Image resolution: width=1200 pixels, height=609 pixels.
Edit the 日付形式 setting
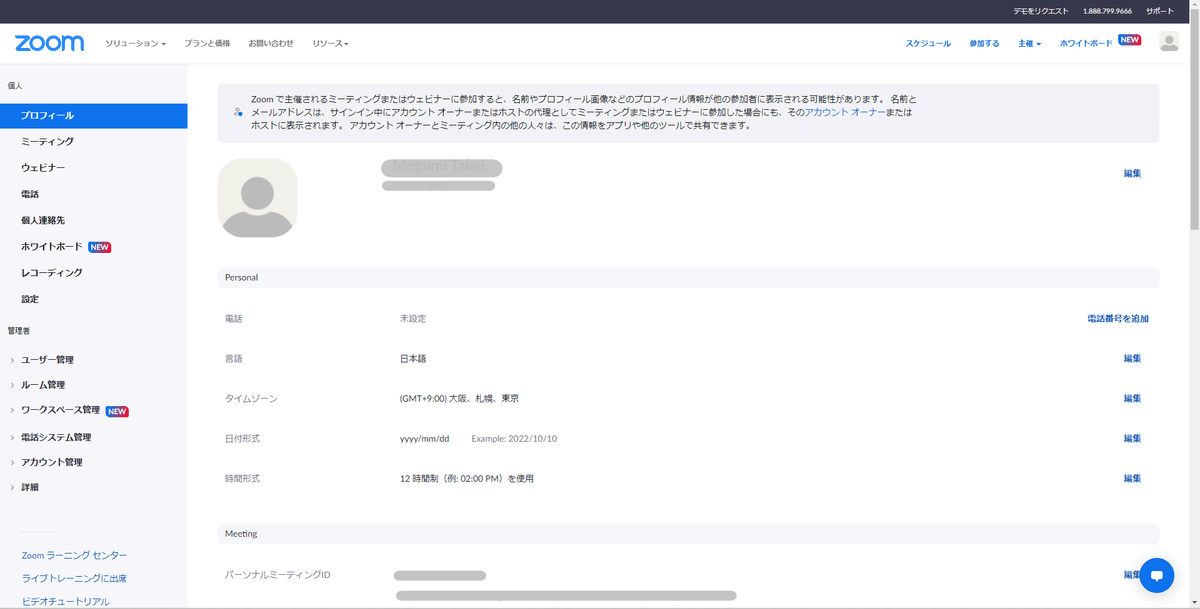[1132, 438]
